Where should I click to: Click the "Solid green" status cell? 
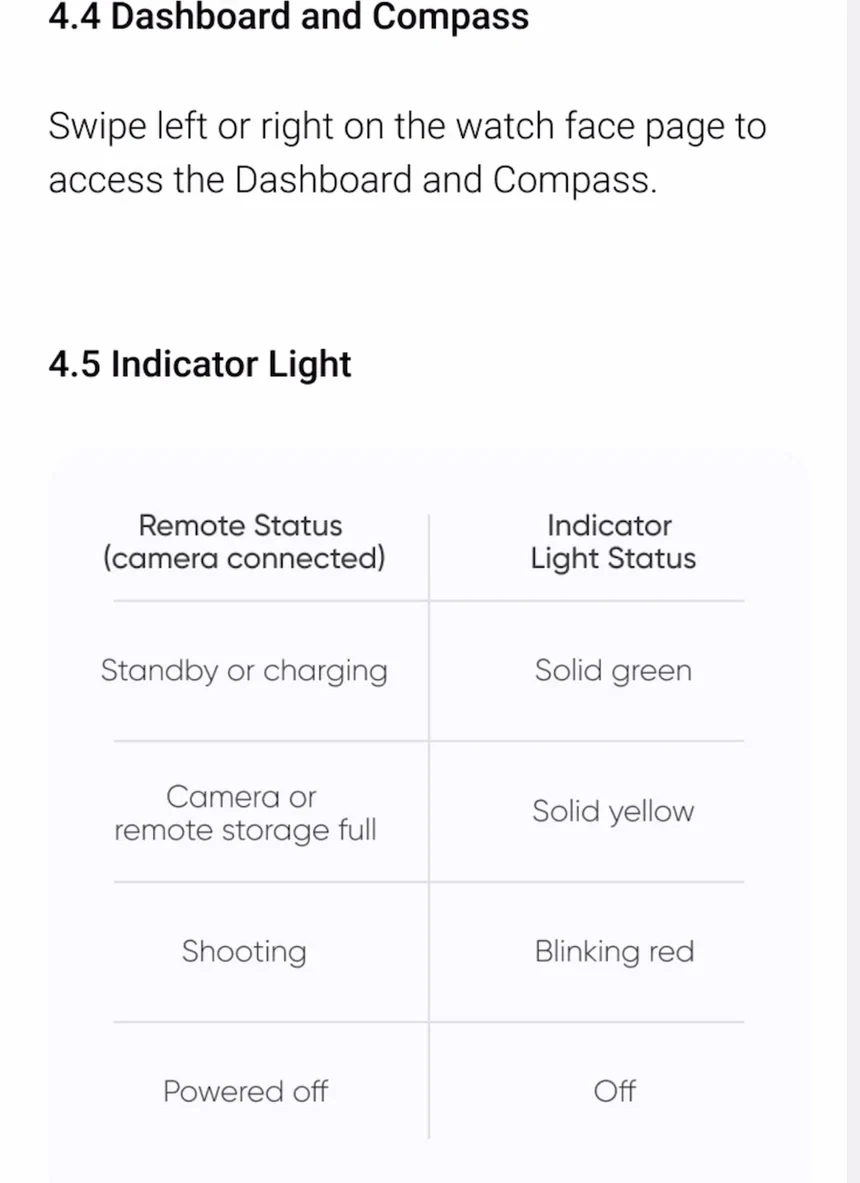click(612, 670)
